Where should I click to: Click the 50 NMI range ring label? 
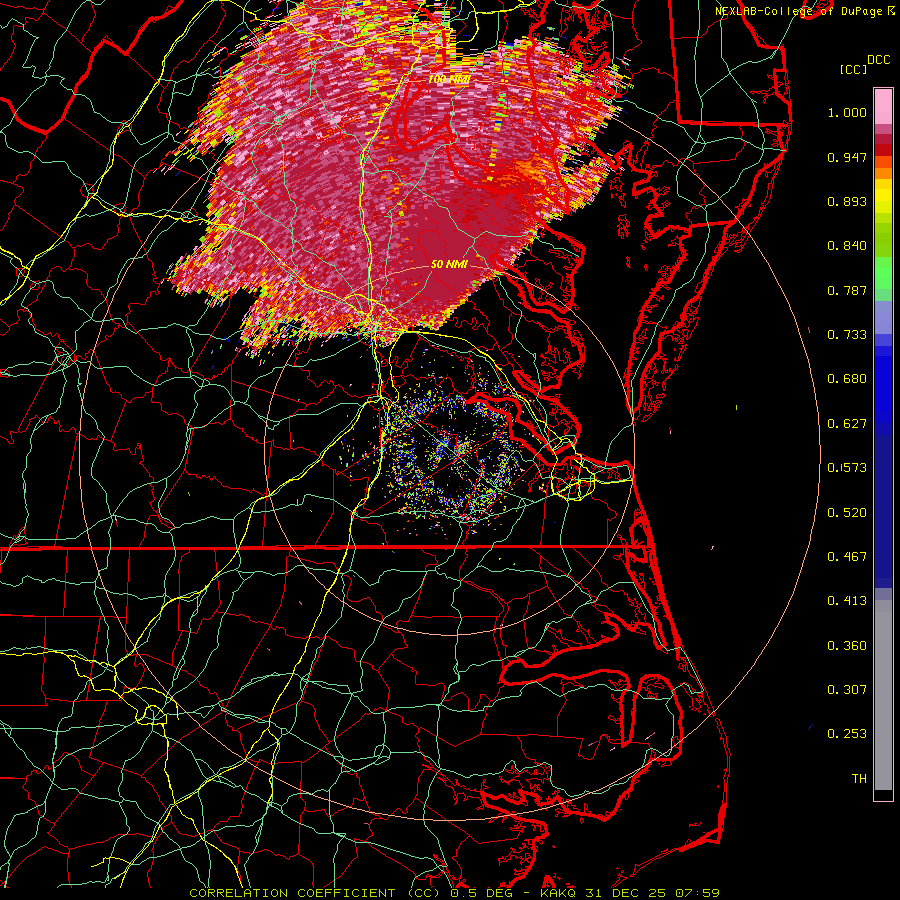tap(449, 265)
